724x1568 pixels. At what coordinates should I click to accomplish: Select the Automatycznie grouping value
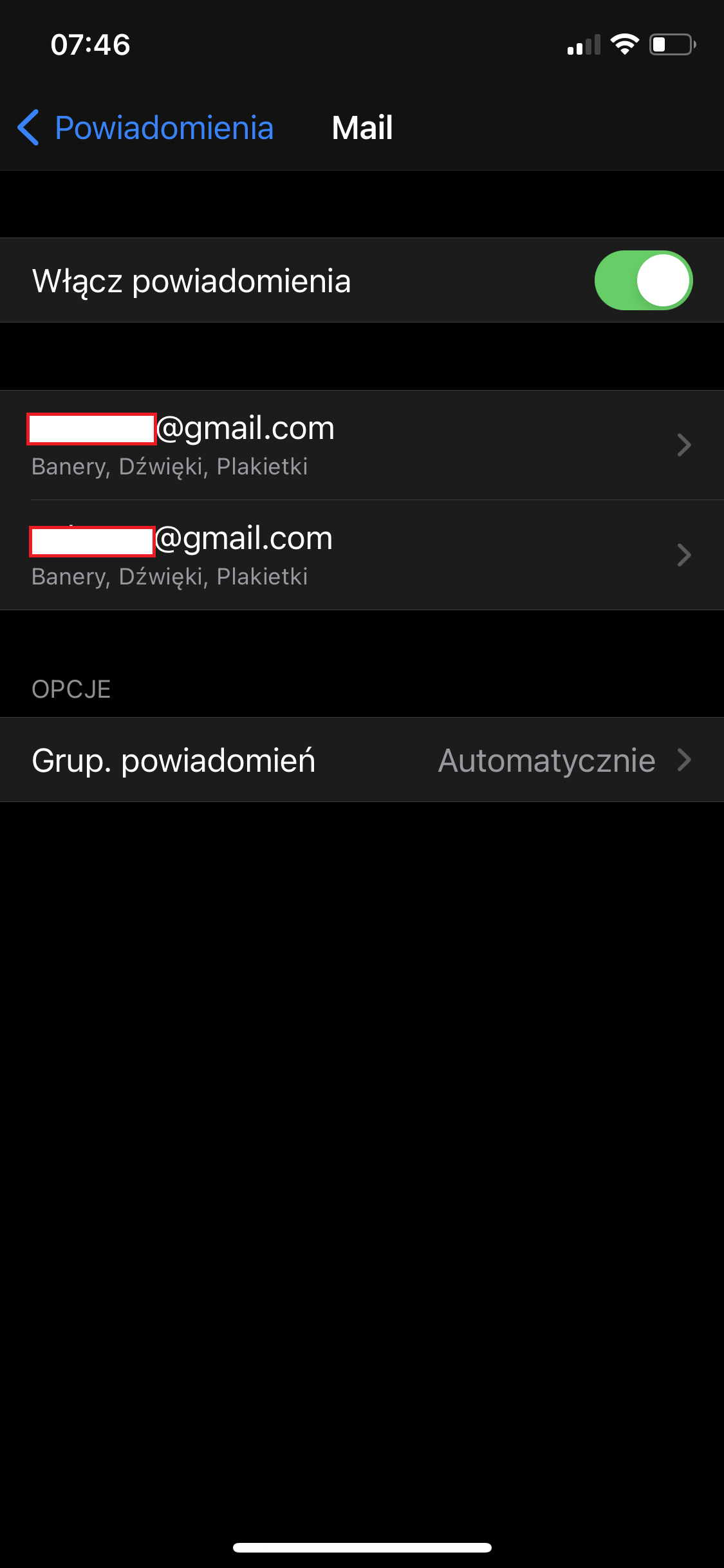click(x=546, y=760)
